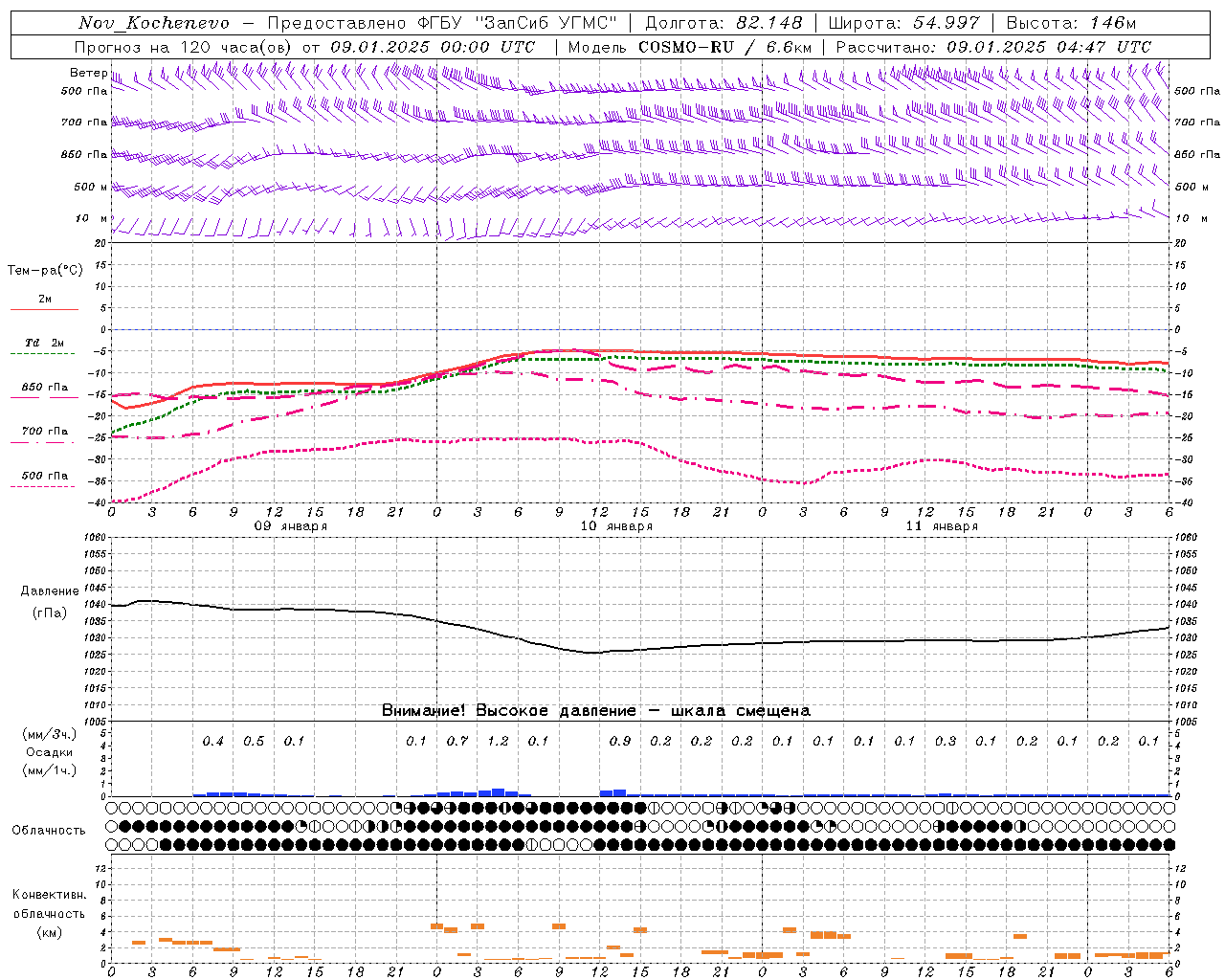Click the 'Широта: 54.997' latitude field

[904, 23]
